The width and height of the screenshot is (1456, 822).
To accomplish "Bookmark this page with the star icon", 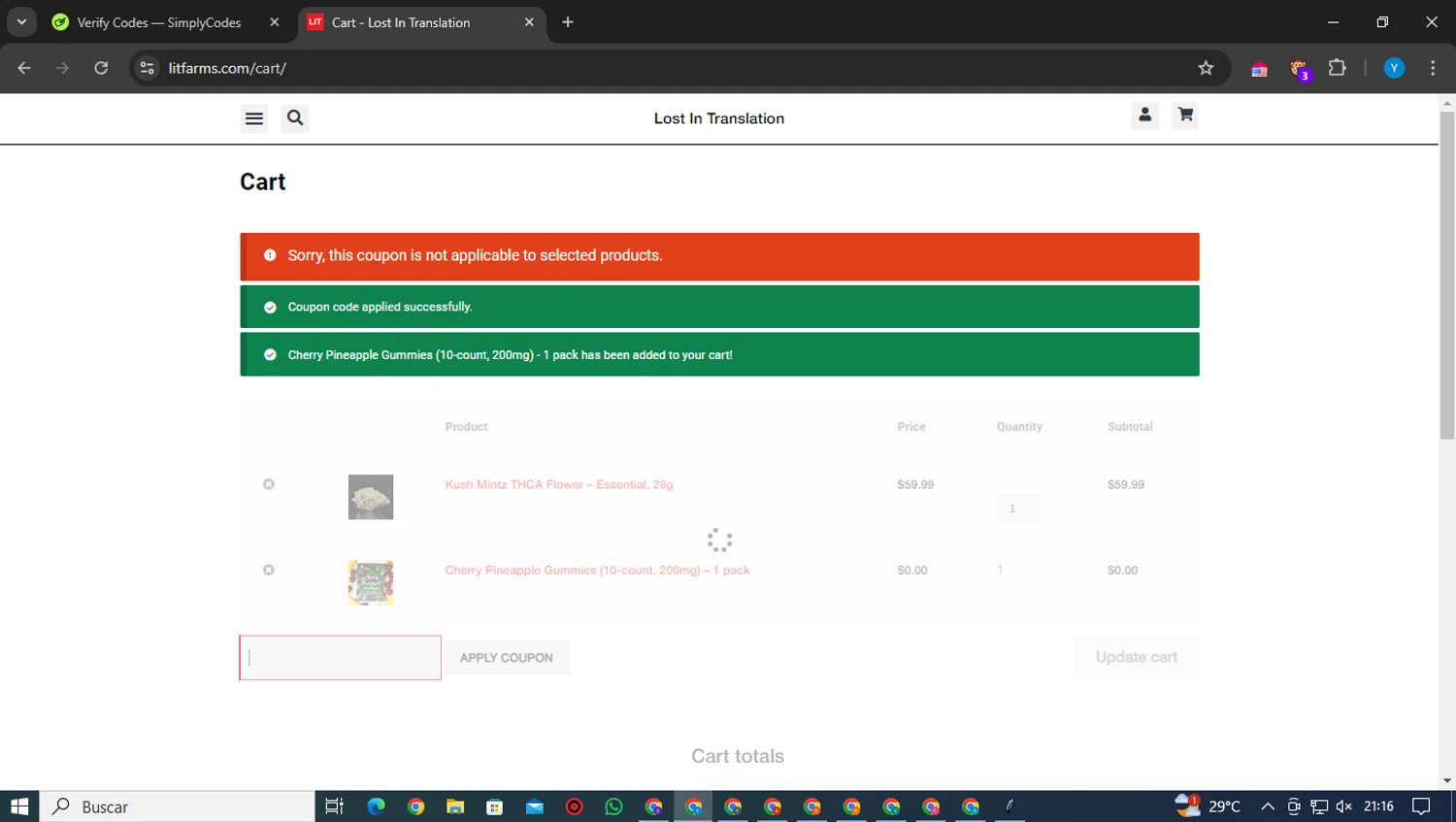I will [1206, 68].
